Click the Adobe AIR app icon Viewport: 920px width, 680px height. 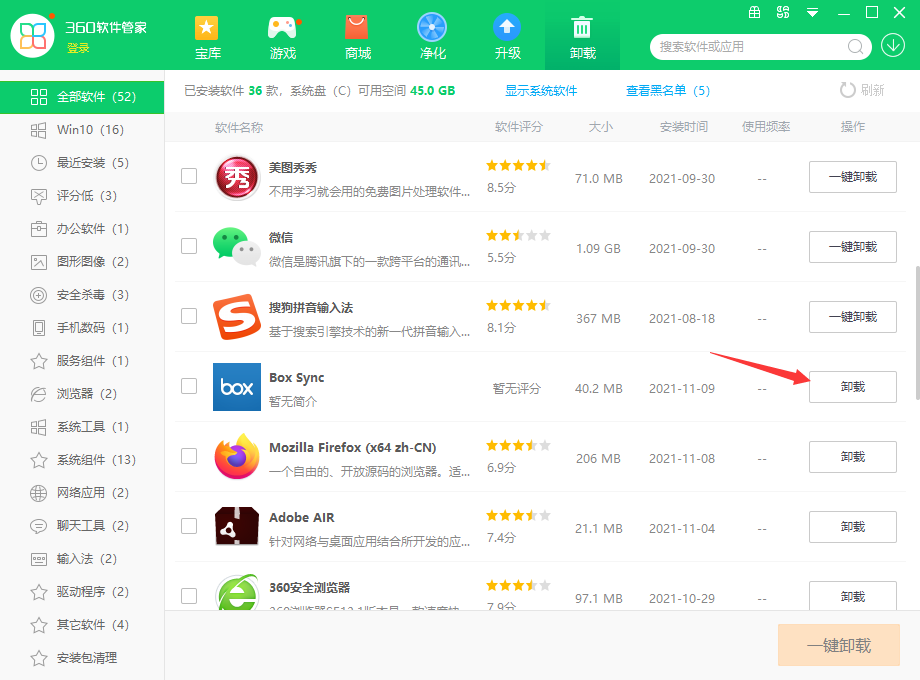[x=236, y=526]
